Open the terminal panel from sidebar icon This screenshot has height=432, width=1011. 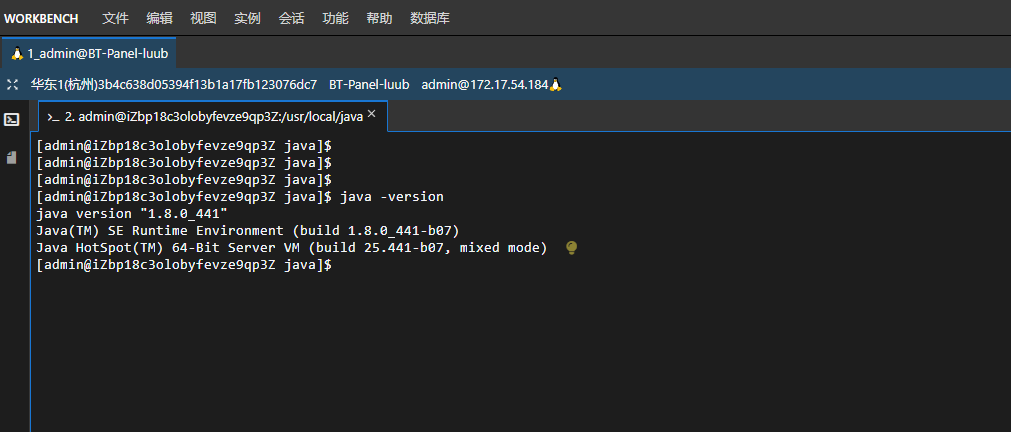(x=12, y=119)
